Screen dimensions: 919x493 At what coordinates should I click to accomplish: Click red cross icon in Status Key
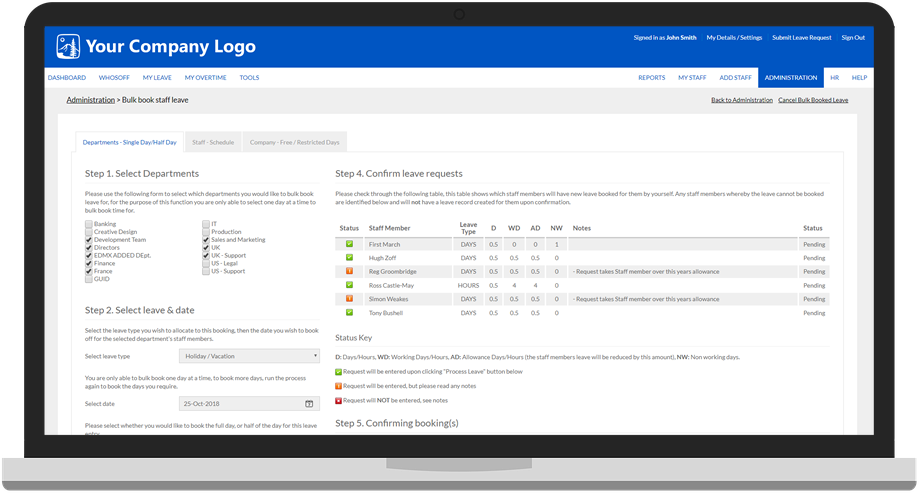point(338,400)
